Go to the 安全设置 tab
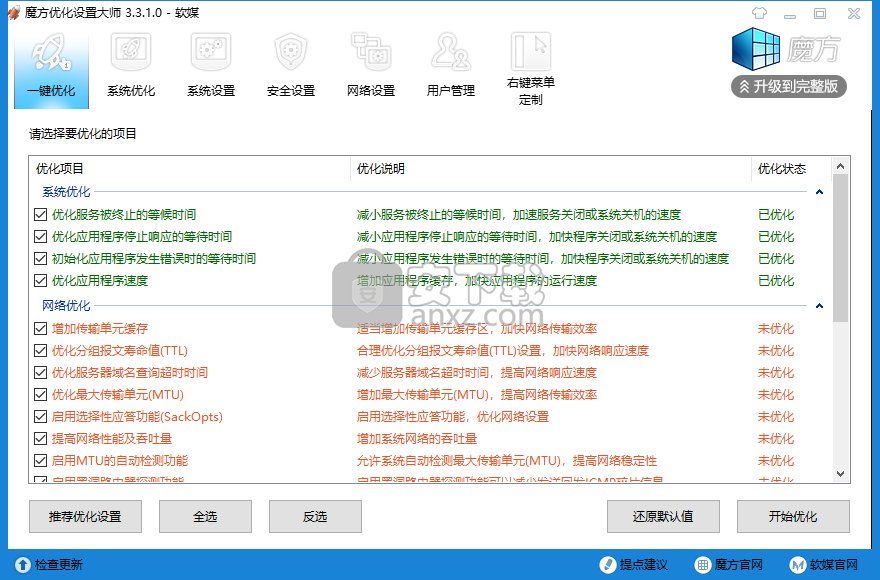The height and width of the screenshot is (580, 880). point(291,67)
